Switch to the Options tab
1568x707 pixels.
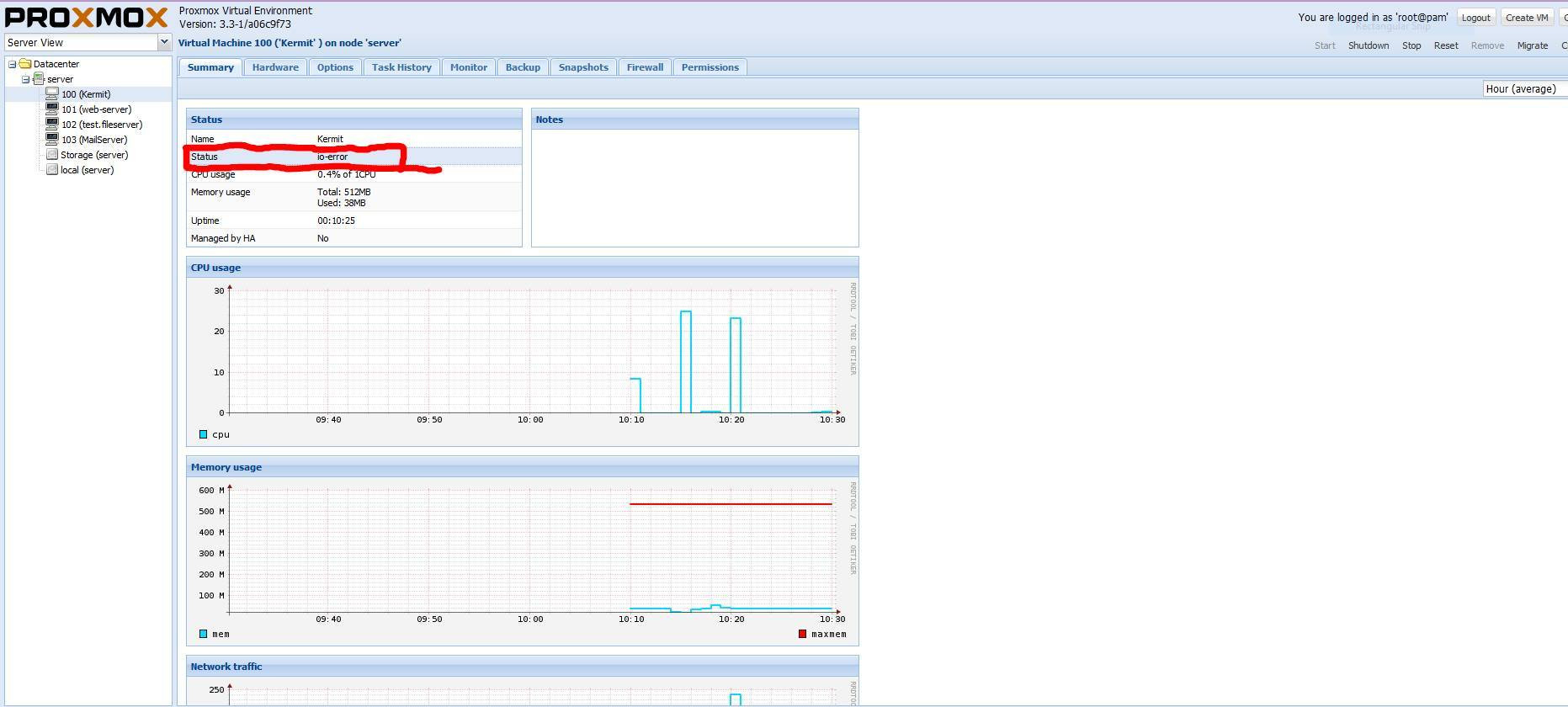pos(335,67)
